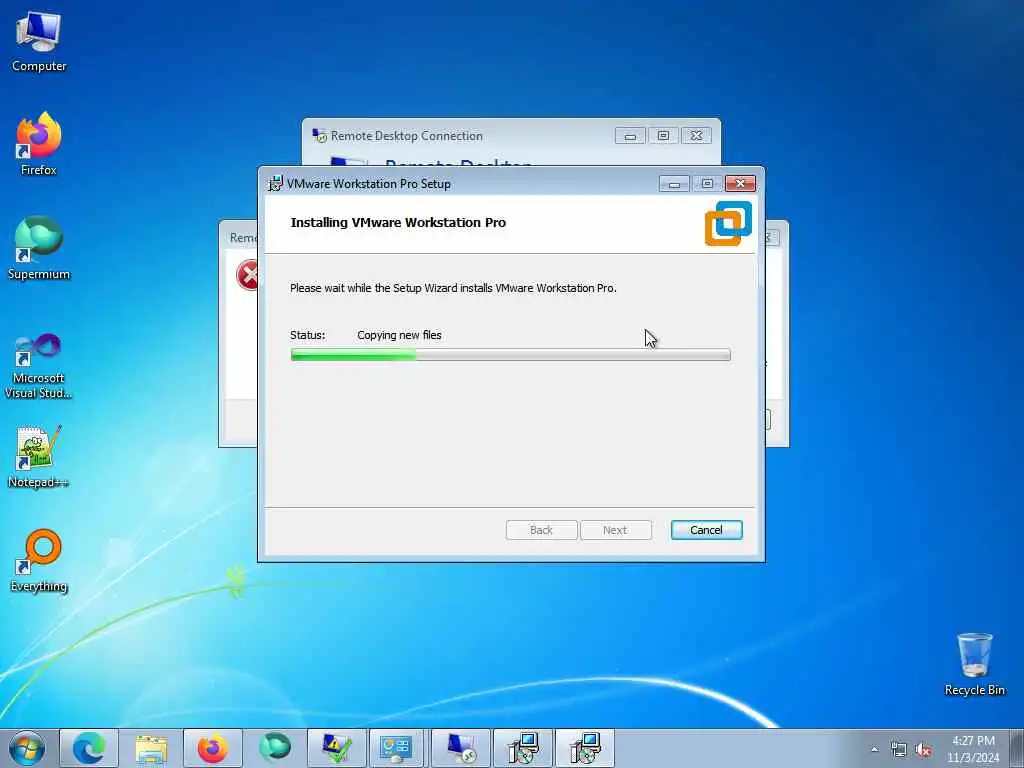
Task: Click the Remote Desktop Connection window title
Action: coord(407,136)
